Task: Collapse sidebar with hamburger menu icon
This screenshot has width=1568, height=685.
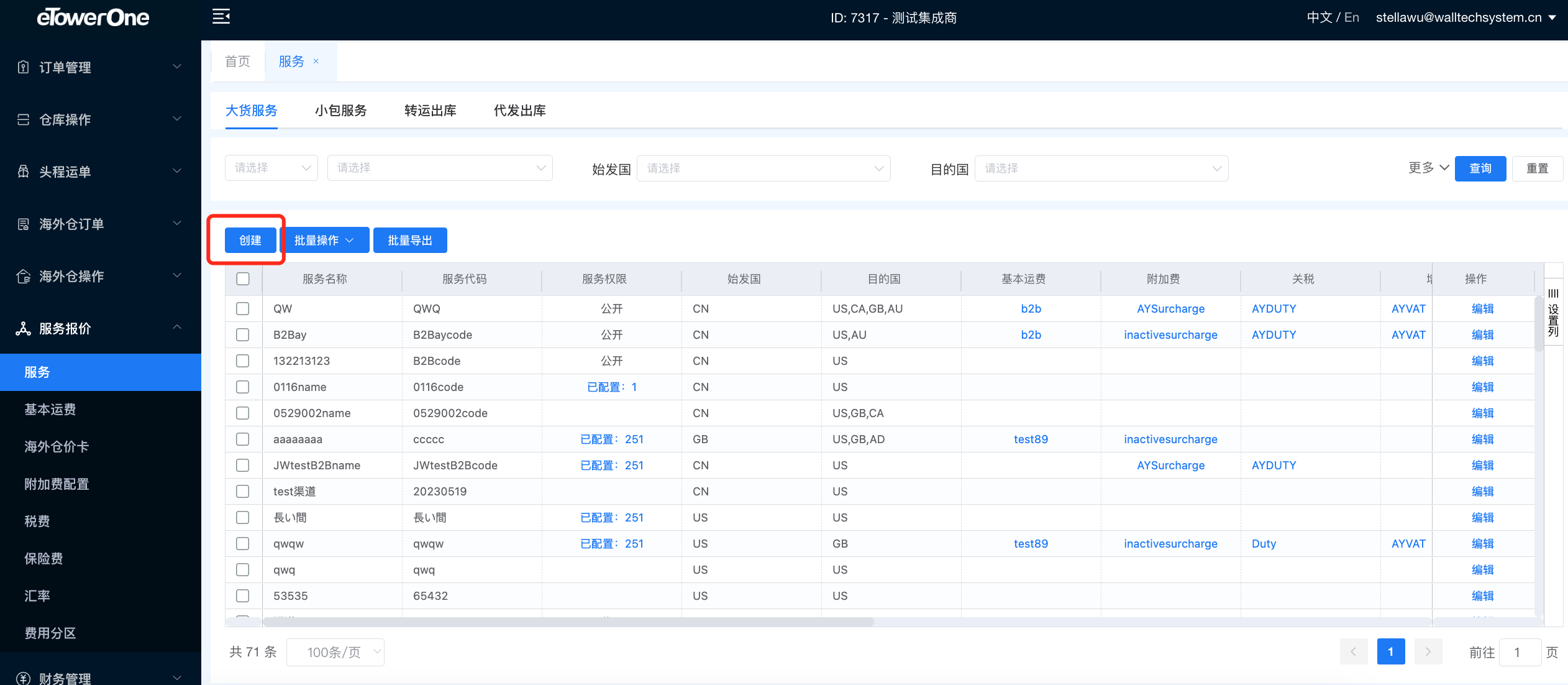Action: click(x=221, y=17)
